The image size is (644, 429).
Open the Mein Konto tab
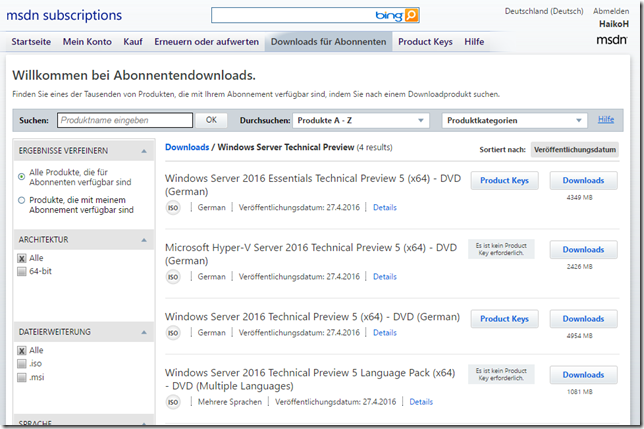pyautogui.click(x=87, y=42)
